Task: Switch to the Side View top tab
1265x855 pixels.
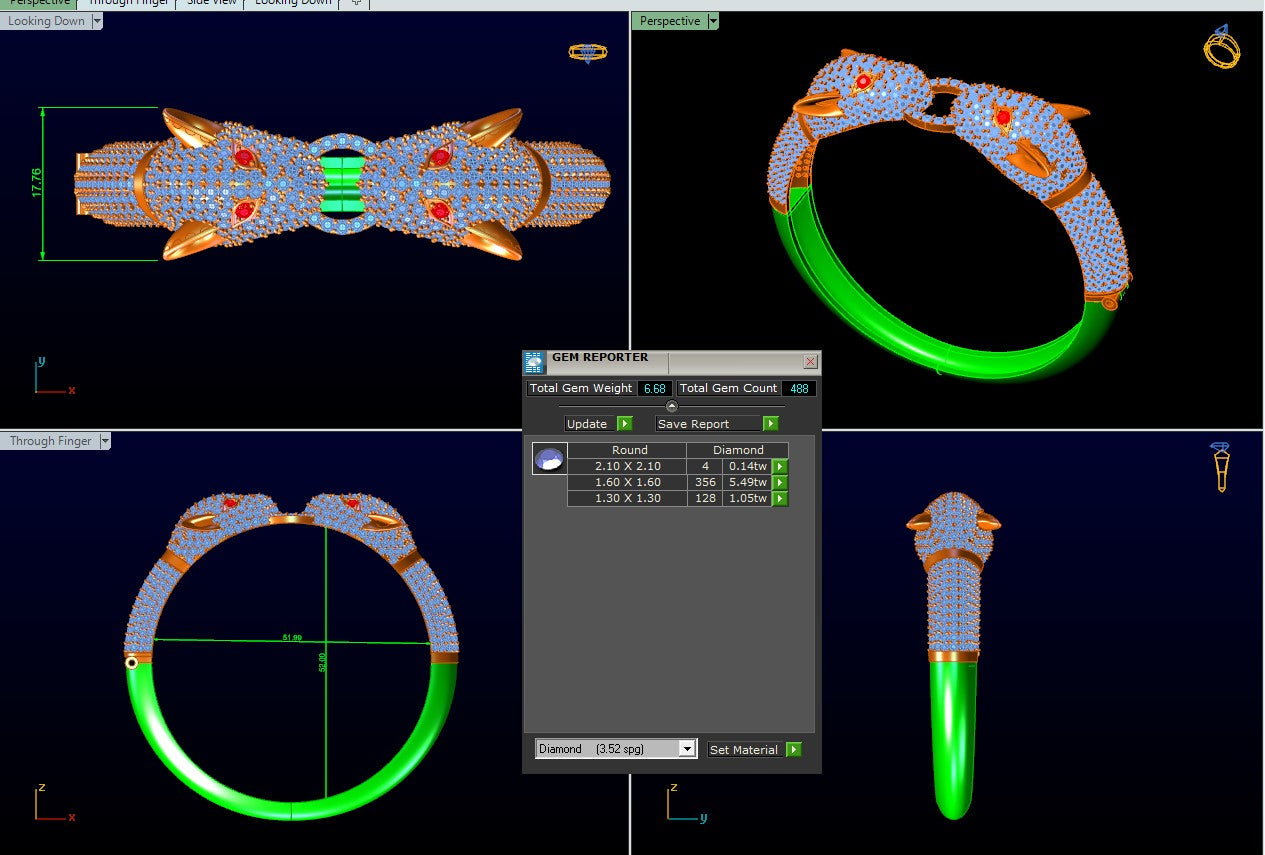Action: (x=212, y=3)
